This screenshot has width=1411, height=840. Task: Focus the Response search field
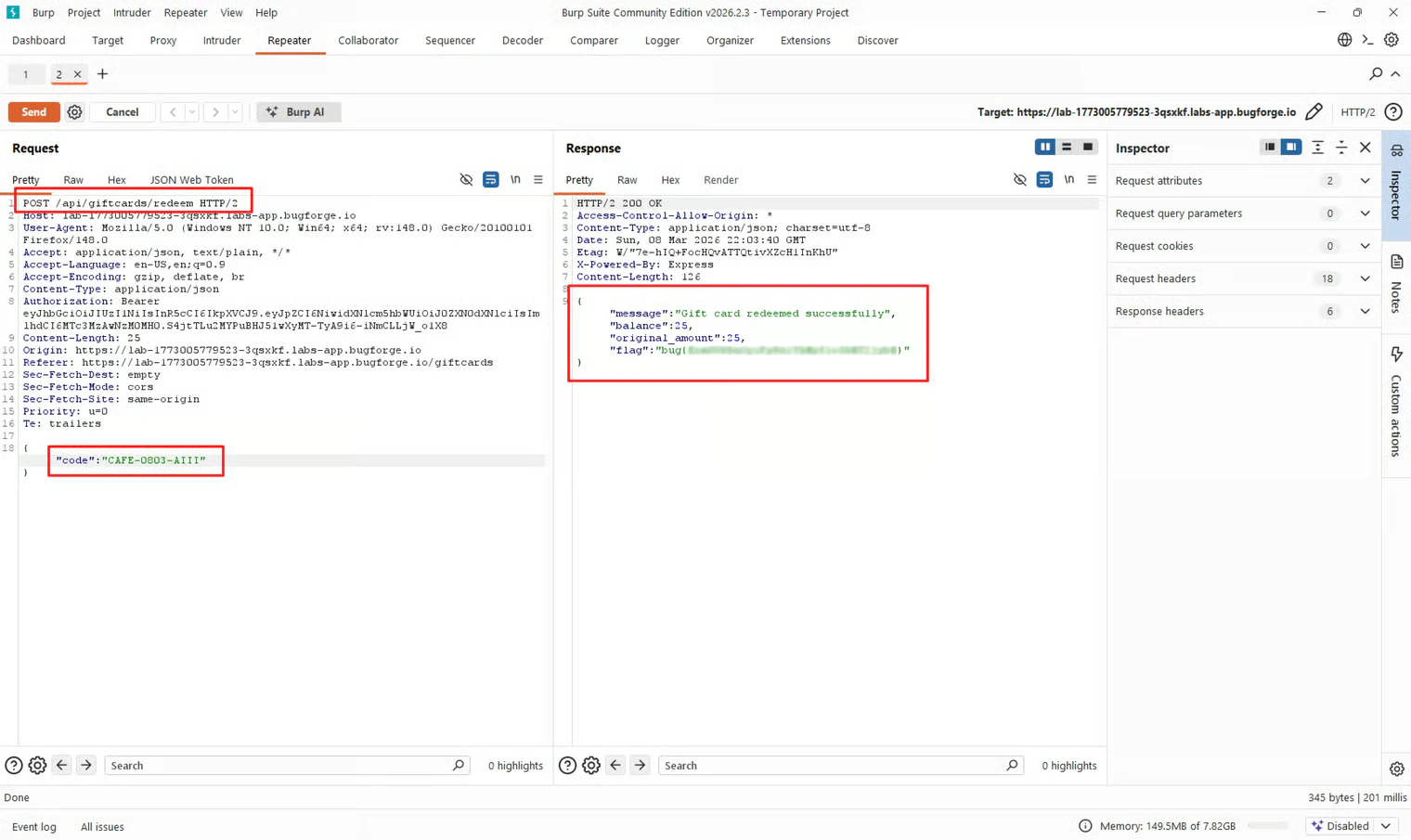[840, 766]
